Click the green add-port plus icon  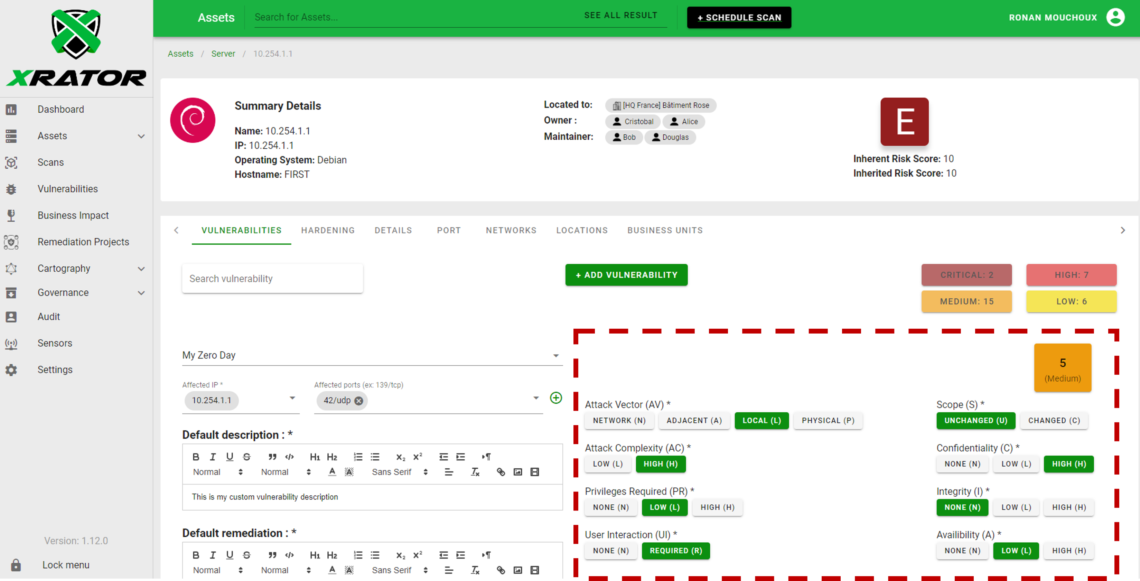pos(556,398)
